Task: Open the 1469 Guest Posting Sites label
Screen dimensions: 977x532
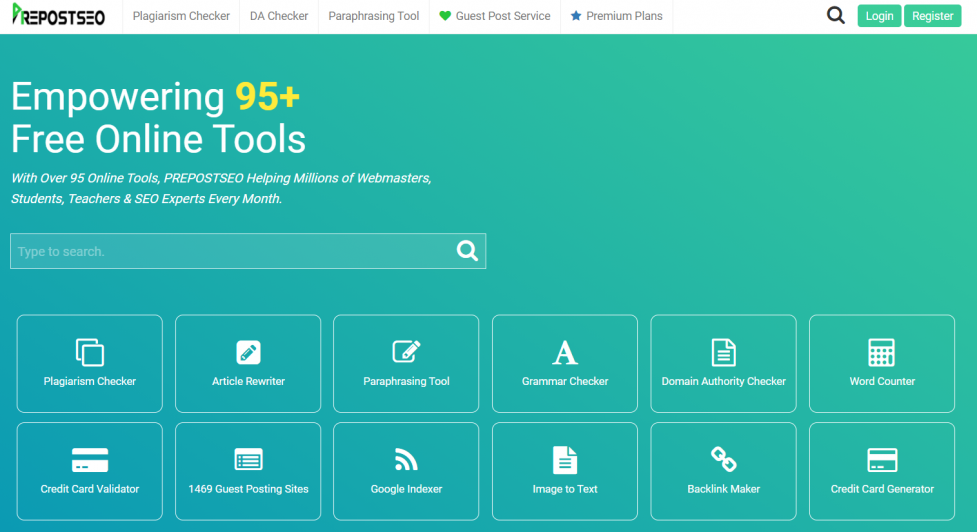Action: (248, 489)
